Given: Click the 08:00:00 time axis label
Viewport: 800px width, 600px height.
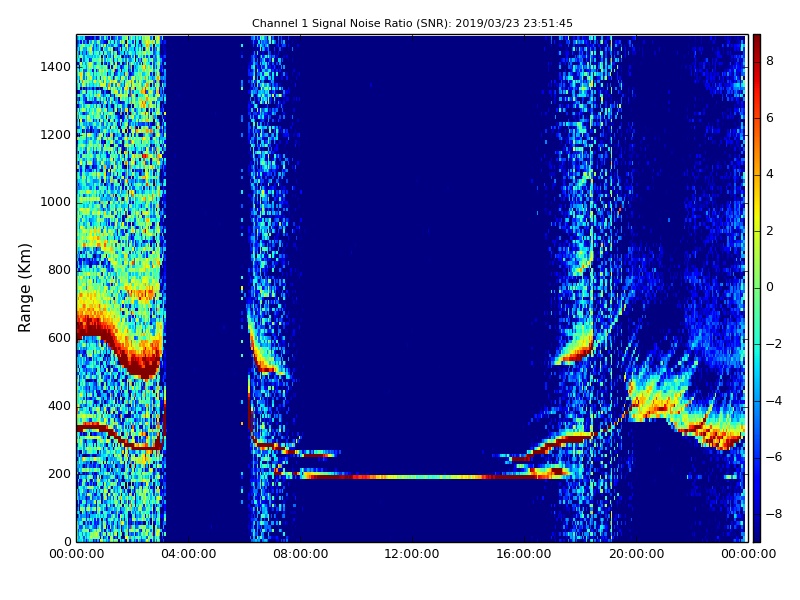Looking at the screenshot, I should pyautogui.click(x=301, y=554).
